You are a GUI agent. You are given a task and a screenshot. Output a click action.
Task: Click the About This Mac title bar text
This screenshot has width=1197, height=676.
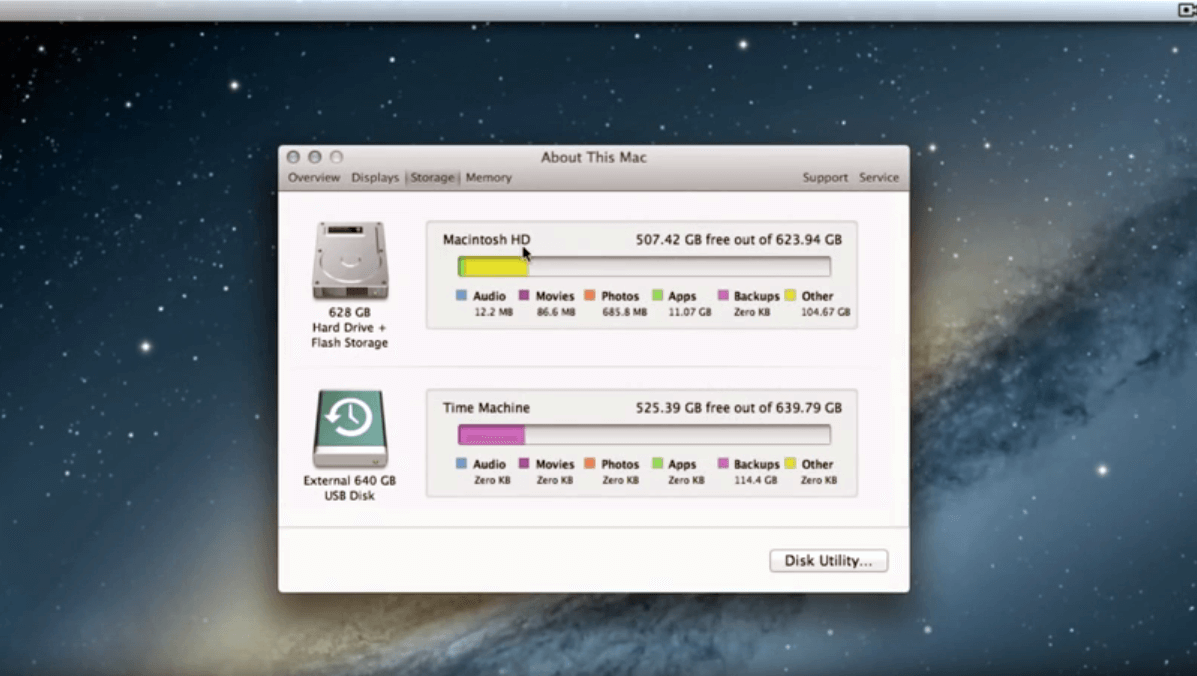point(593,157)
